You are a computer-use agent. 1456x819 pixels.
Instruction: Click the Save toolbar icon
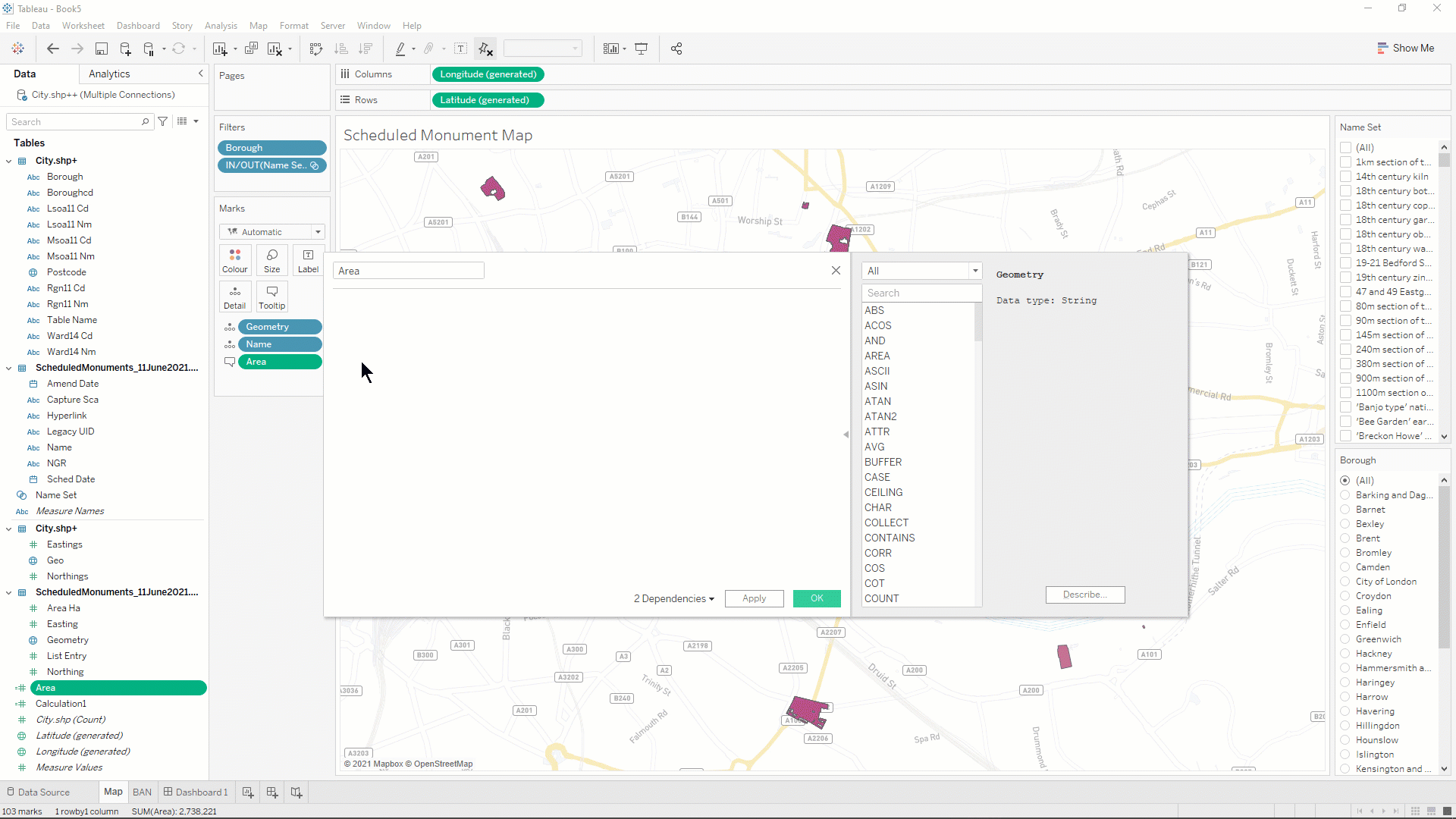click(x=101, y=49)
